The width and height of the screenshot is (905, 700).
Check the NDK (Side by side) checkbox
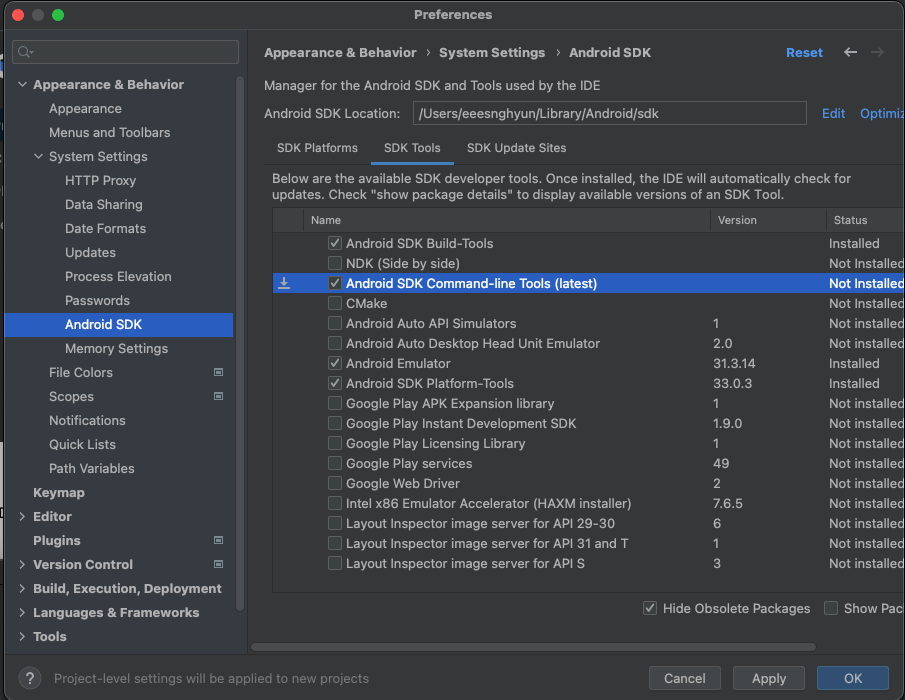[335, 263]
